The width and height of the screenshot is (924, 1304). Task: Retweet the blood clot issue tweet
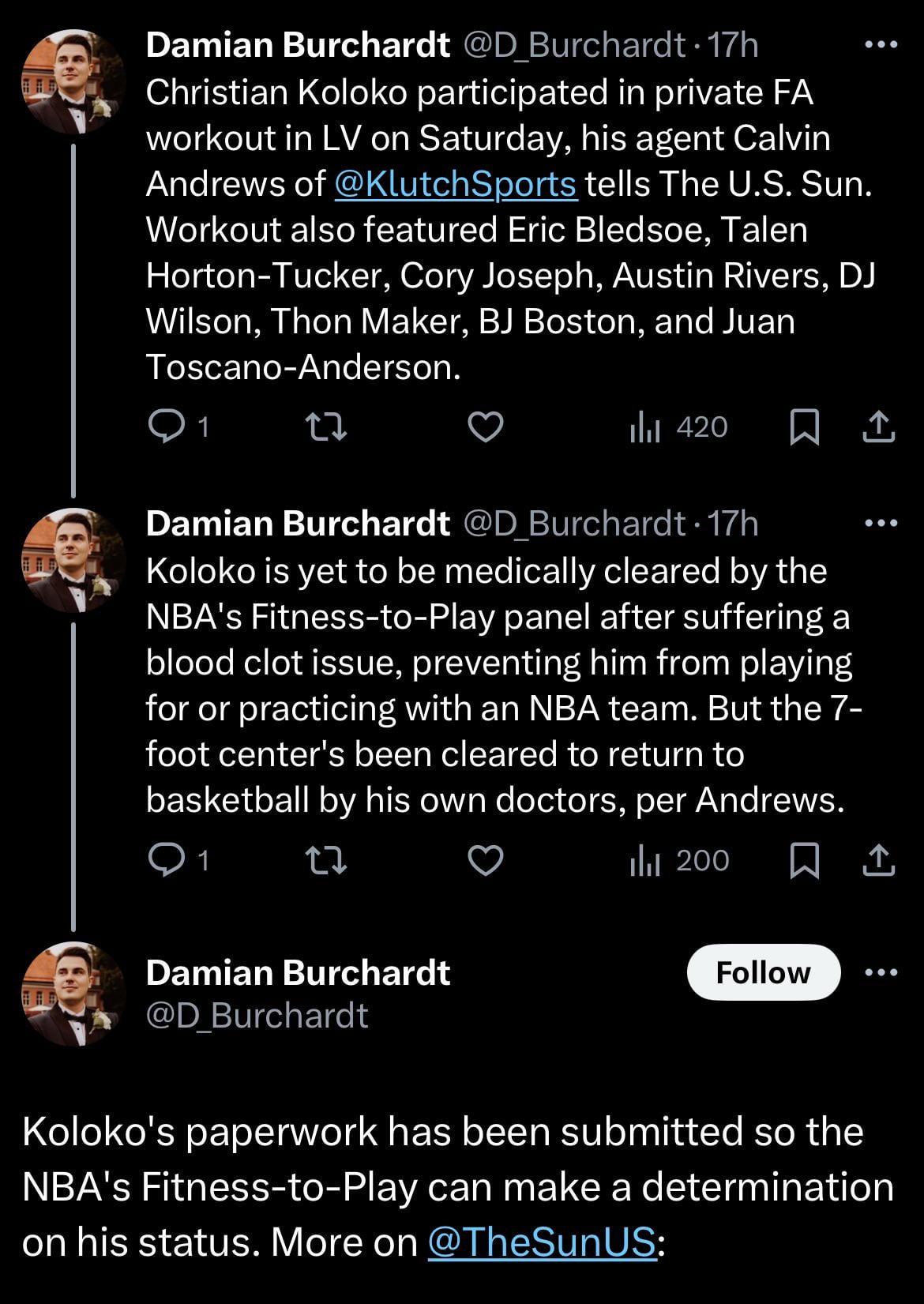[x=326, y=860]
